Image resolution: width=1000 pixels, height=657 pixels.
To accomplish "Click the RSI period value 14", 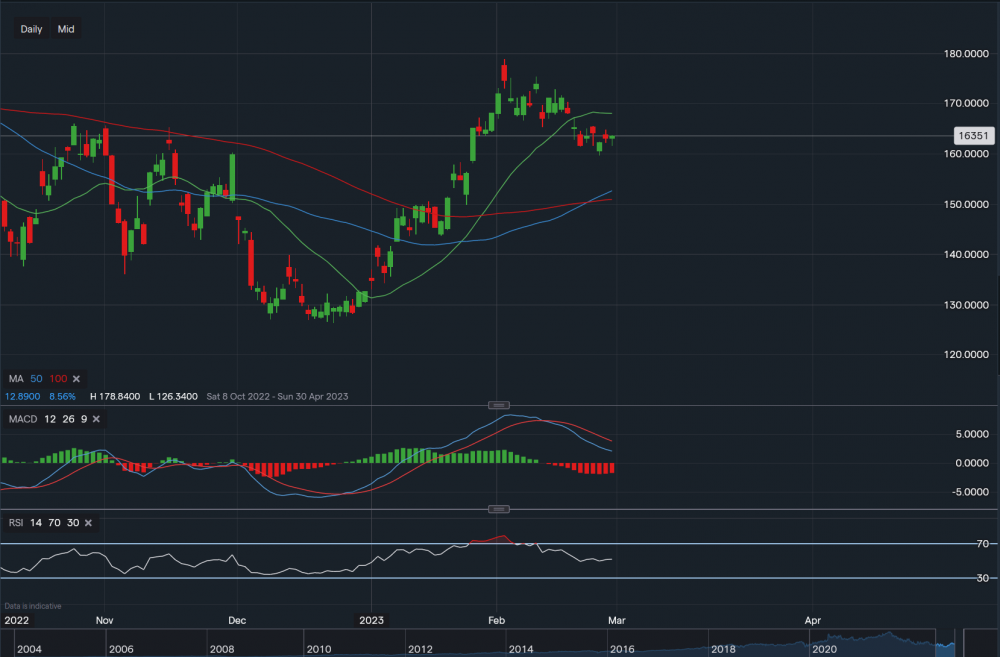I will pos(36,523).
